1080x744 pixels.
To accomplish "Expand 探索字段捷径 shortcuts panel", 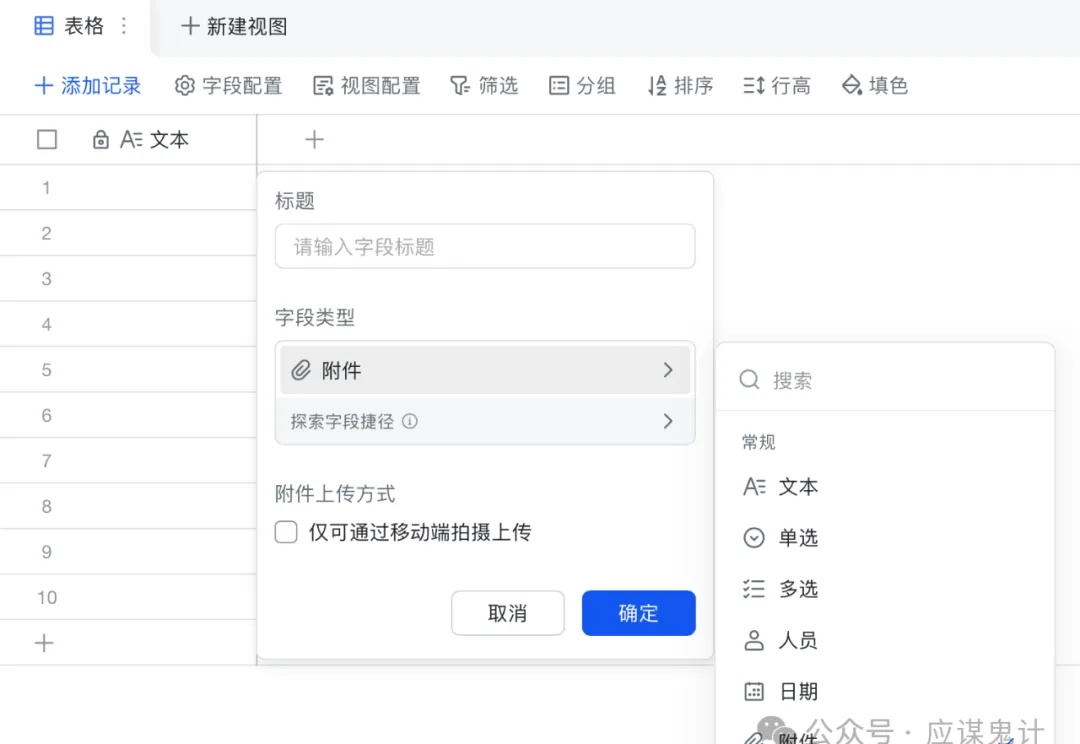I will coord(484,421).
